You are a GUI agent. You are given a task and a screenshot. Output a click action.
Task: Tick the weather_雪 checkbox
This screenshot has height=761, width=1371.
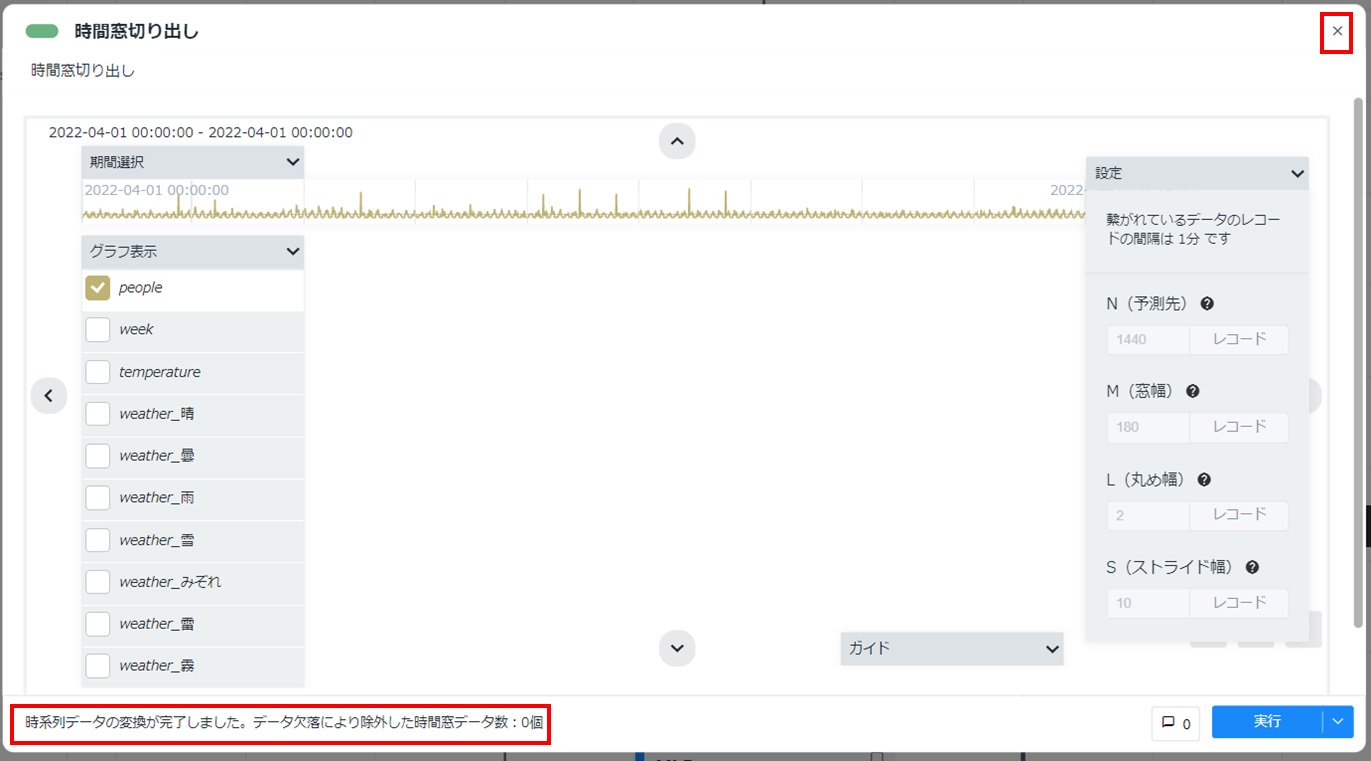98,540
